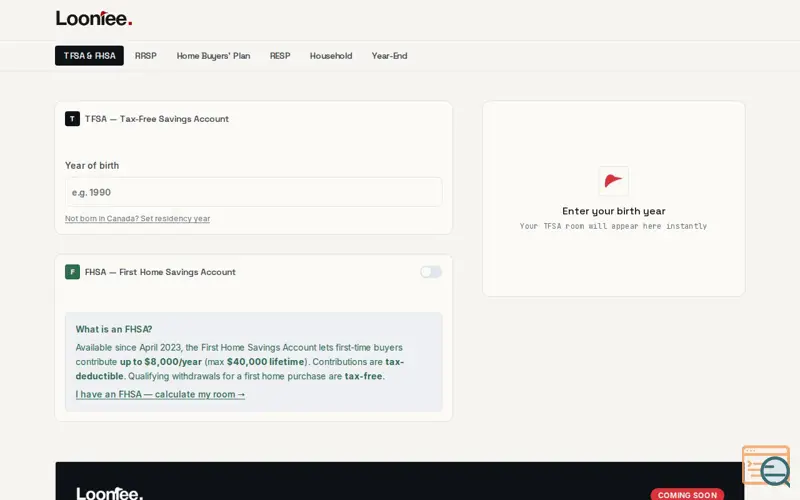
Task: Click the COMING SOON badge
Action: point(687,494)
